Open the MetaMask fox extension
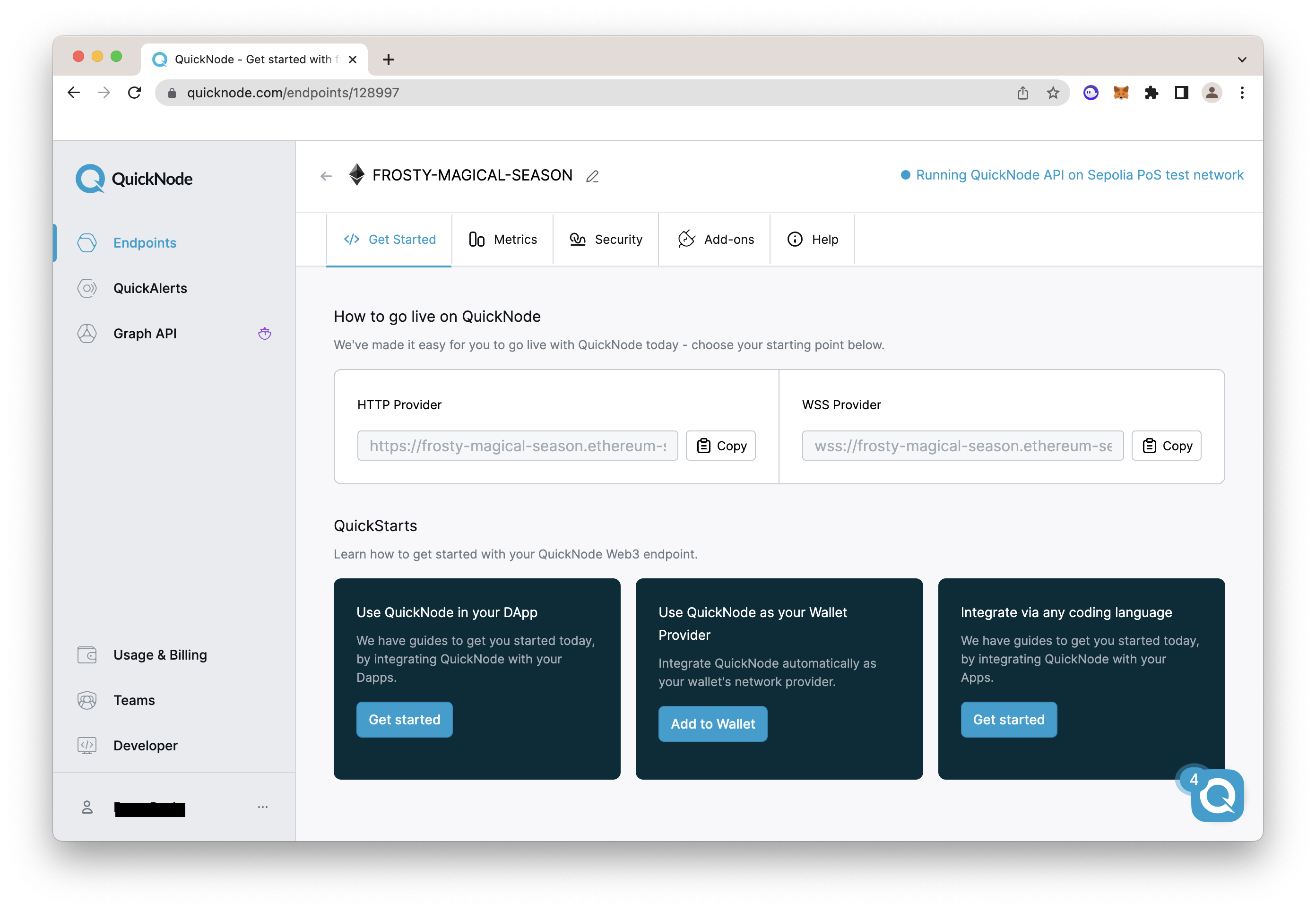 coord(1121,93)
